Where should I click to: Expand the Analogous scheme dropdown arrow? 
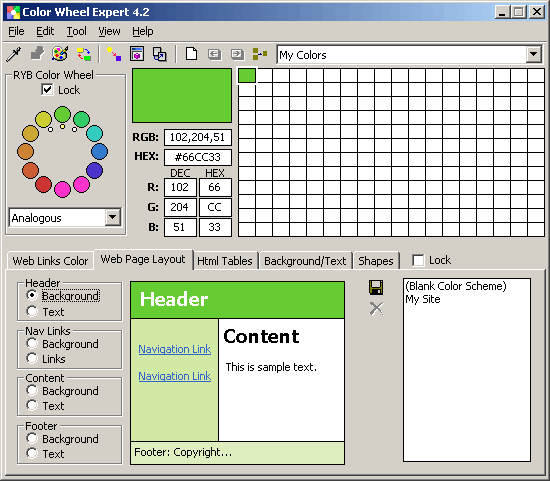[x=113, y=217]
